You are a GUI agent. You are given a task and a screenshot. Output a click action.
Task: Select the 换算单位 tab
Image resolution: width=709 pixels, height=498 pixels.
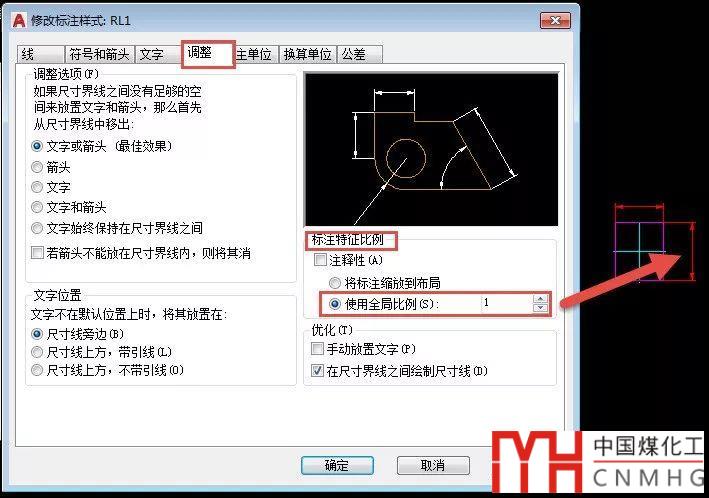[x=307, y=54]
